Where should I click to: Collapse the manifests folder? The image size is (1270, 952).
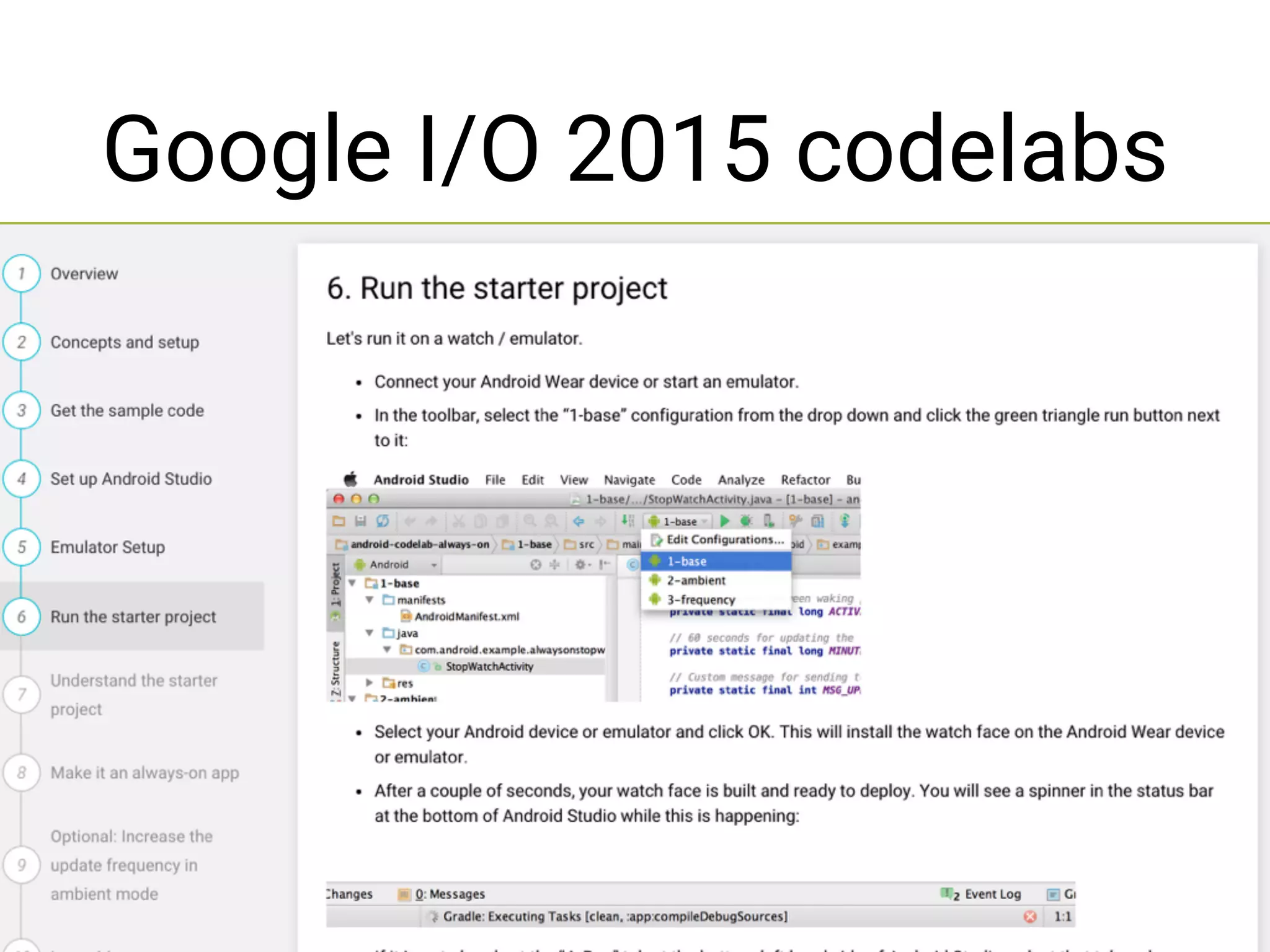tap(370, 600)
